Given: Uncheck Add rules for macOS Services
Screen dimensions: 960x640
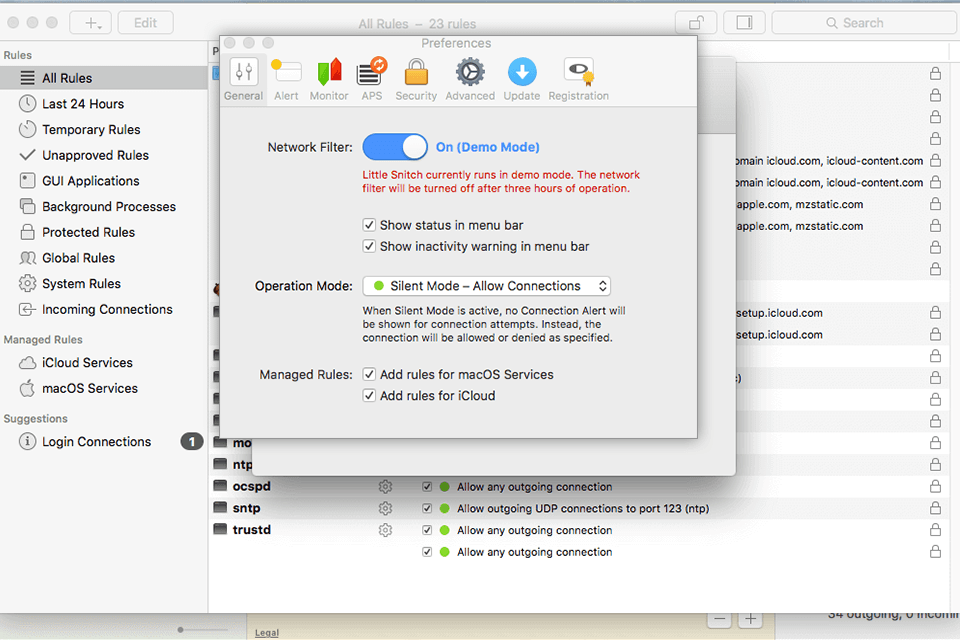Looking at the screenshot, I should pos(369,374).
